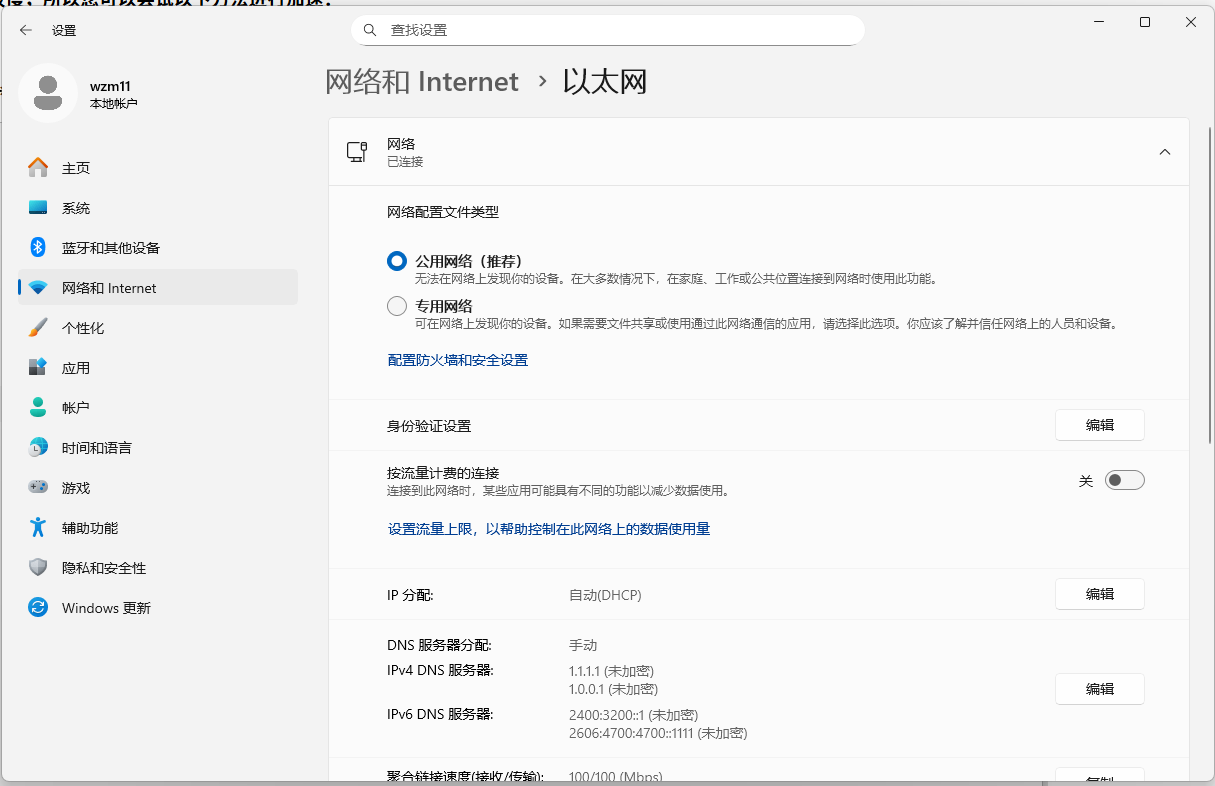Collapse the 网络 section chevron

click(1165, 152)
